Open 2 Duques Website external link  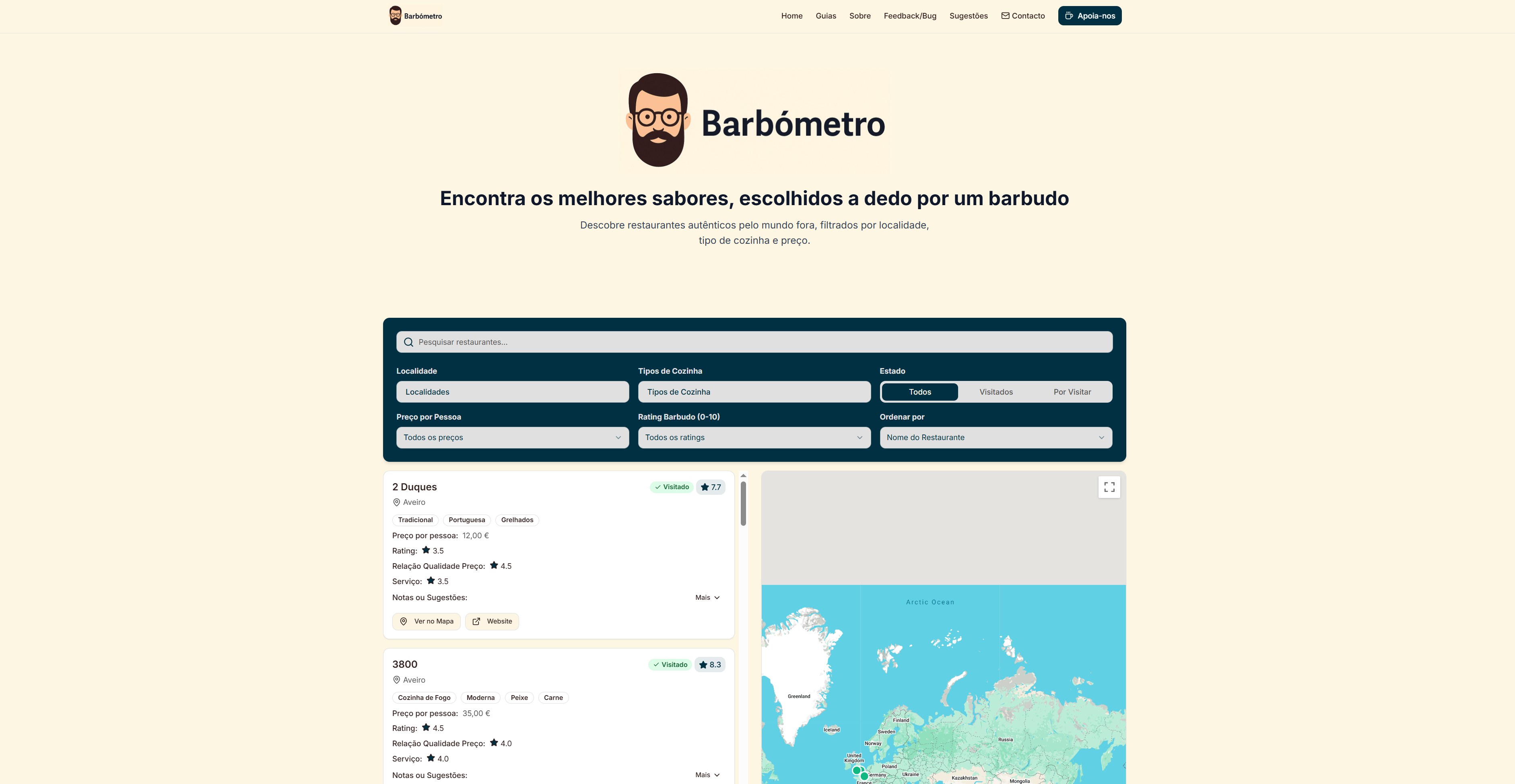coord(492,621)
